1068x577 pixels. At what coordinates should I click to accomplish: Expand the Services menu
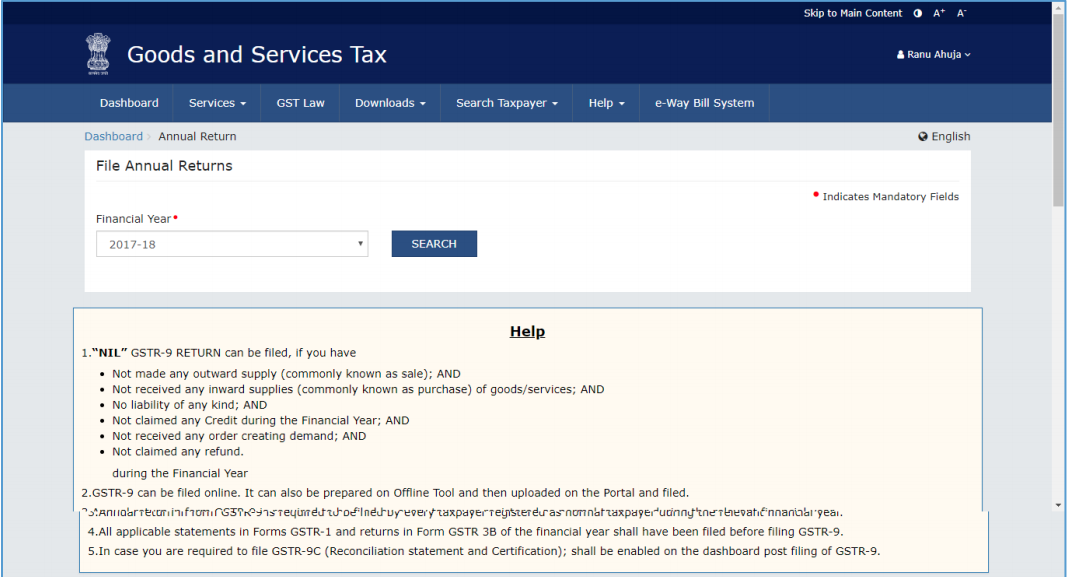pyautogui.click(x=217, y=103)
